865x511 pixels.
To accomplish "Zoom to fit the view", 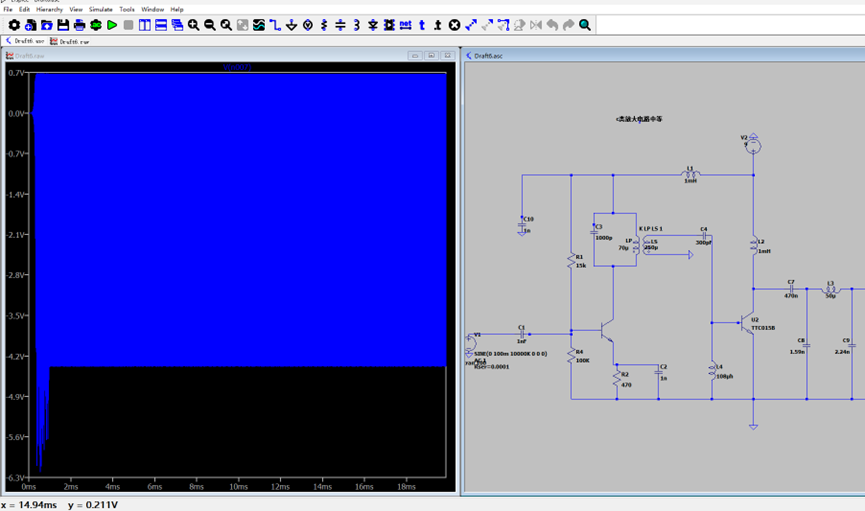I will point(226,25).
